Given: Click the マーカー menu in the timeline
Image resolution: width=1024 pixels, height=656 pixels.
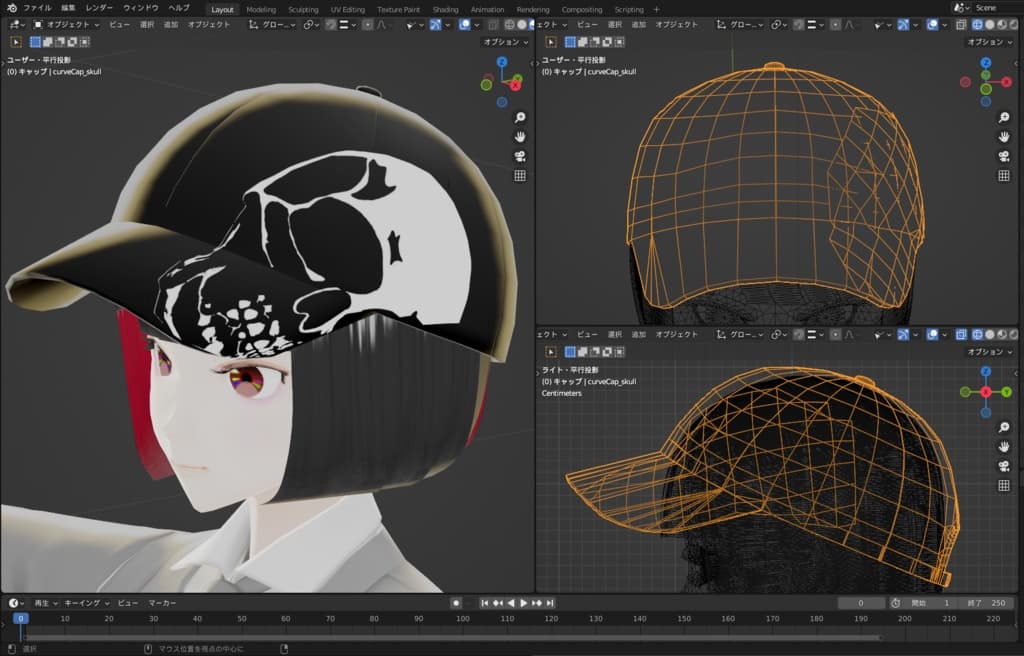Looking at the screenshot, I should 162,603.
